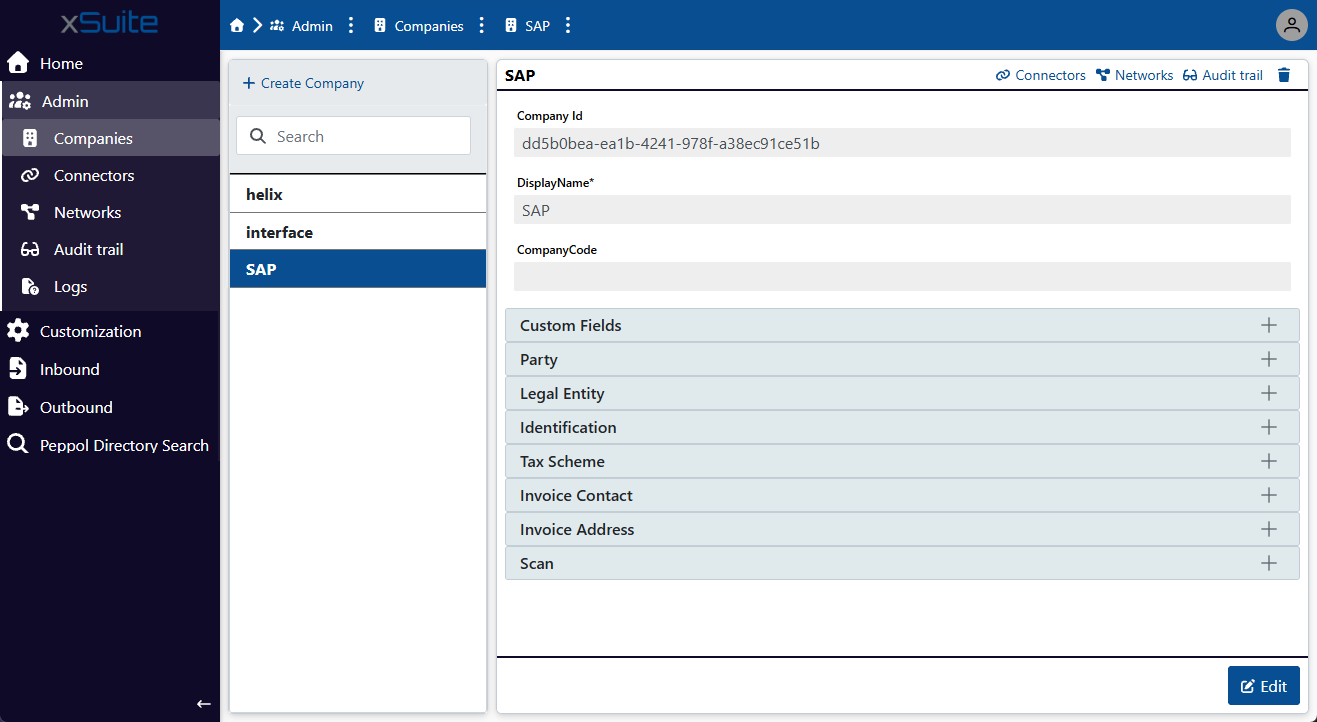Viewport: 1317px width, 722px height.
Task: Open the user profile avatar icon
Action: [x=1292, y=25]
